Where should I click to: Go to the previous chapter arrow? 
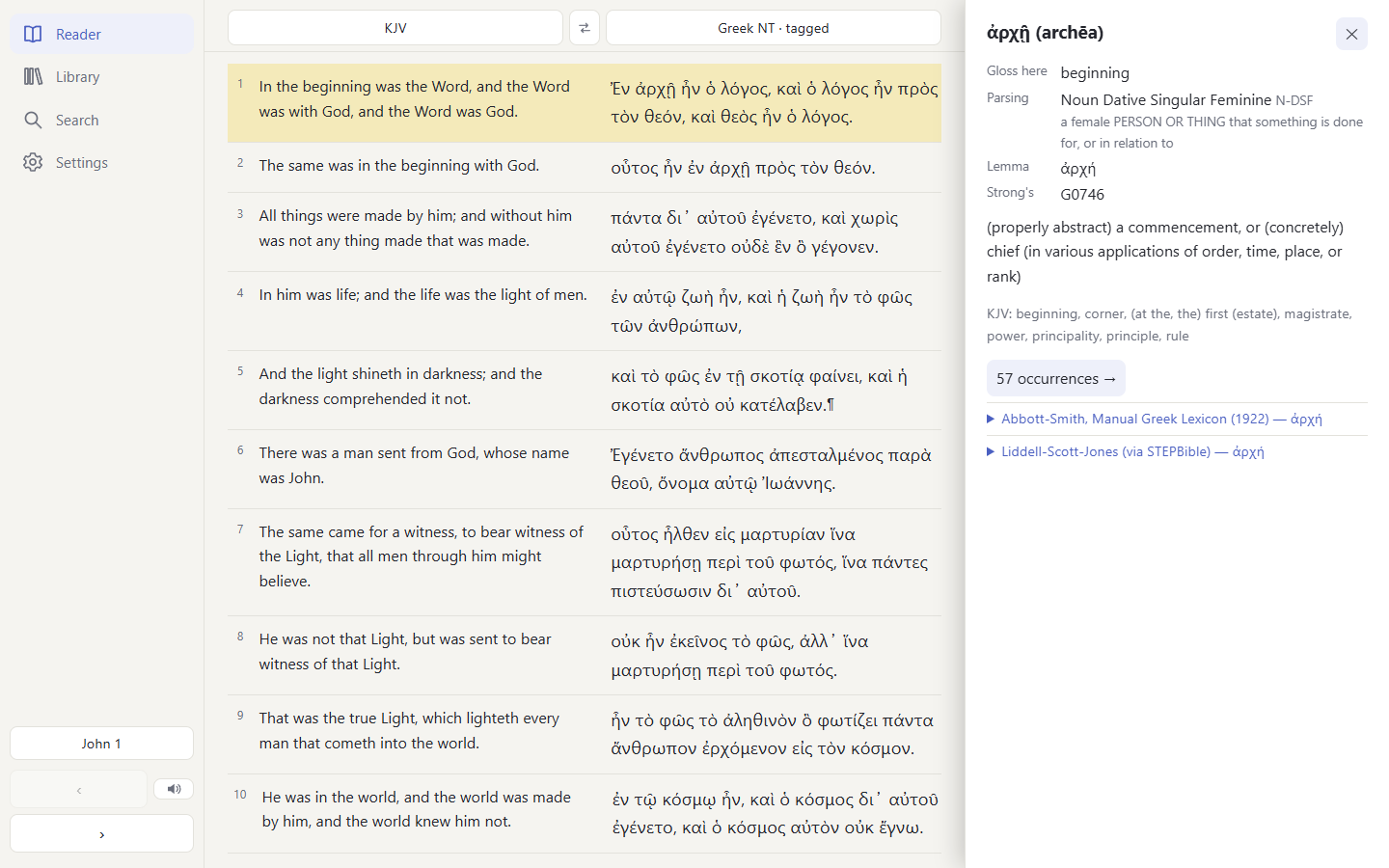79,790
